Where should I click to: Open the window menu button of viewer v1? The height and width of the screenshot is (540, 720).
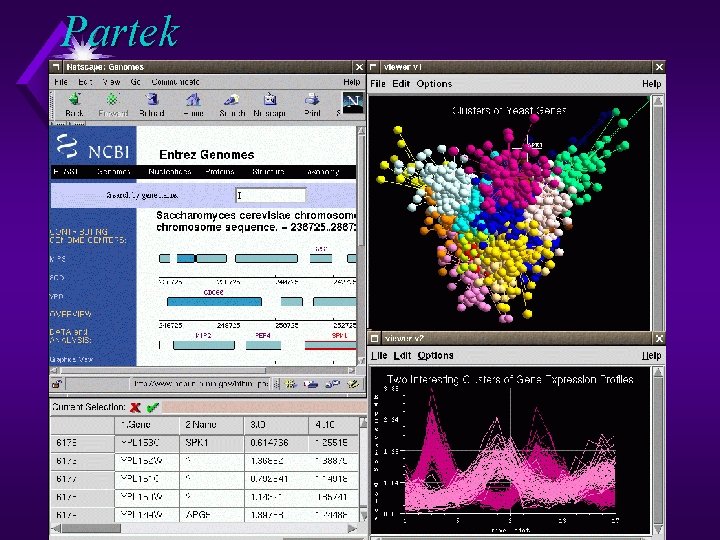[x=373, y=67]
